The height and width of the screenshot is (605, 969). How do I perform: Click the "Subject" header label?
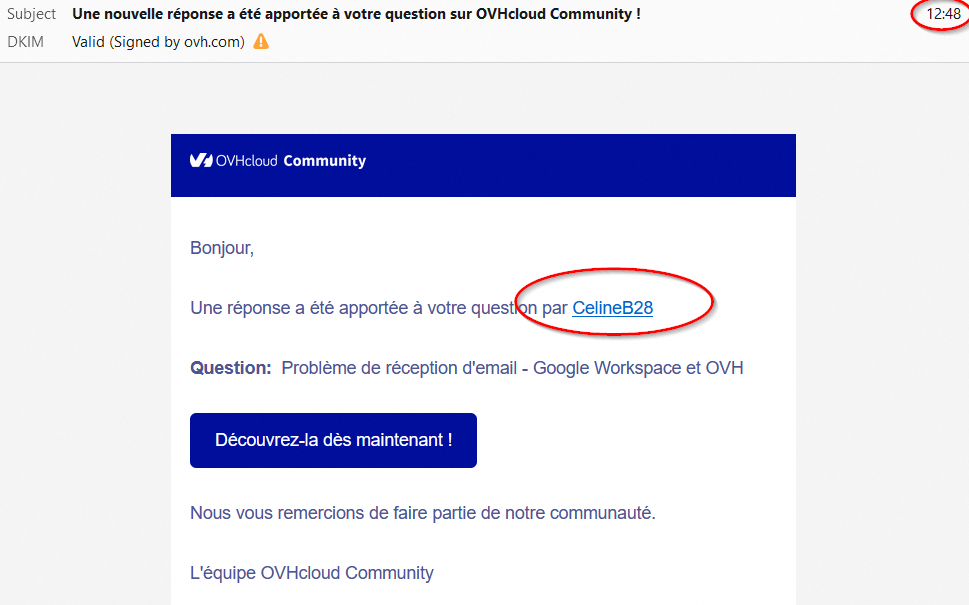31,14
